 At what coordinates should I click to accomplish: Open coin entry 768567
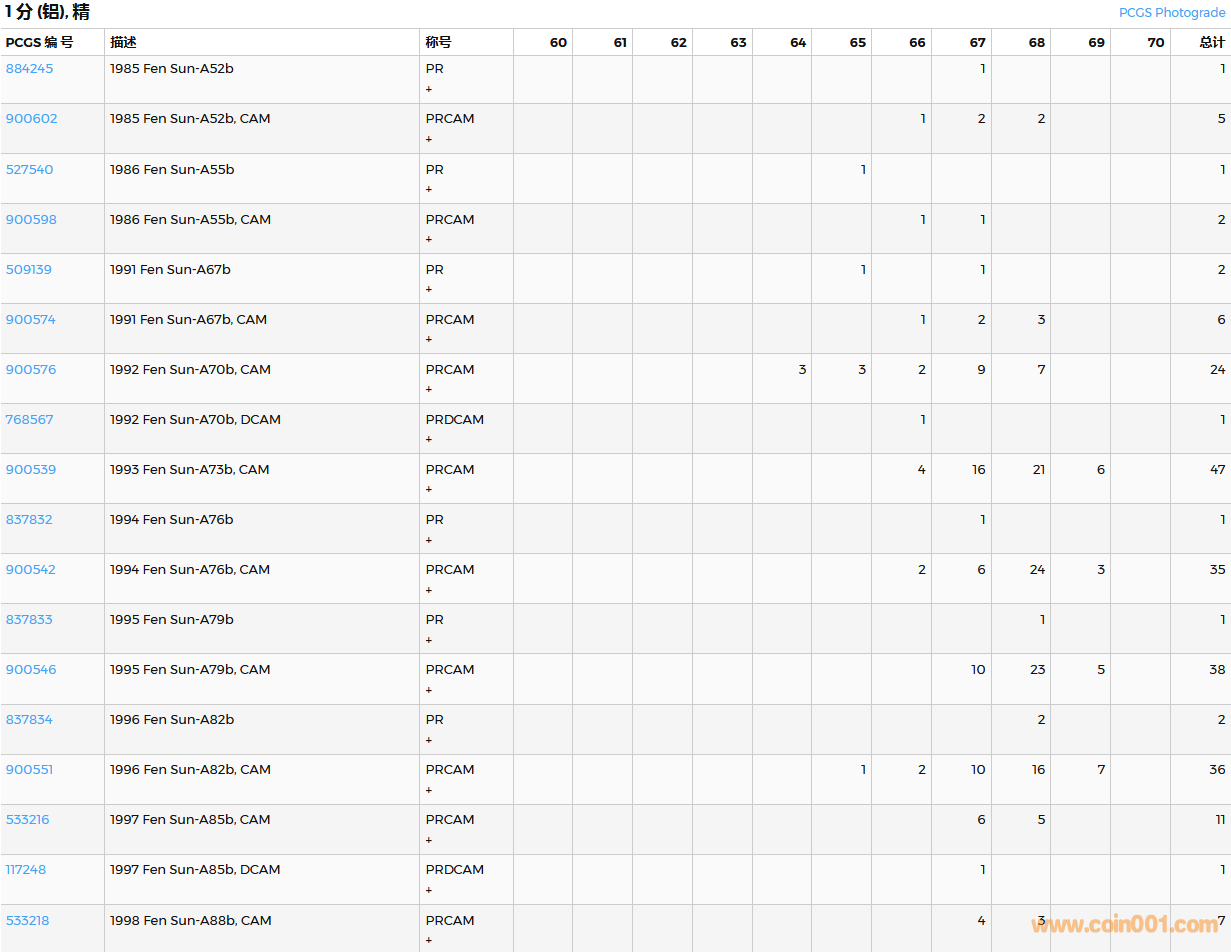(30, 419)
